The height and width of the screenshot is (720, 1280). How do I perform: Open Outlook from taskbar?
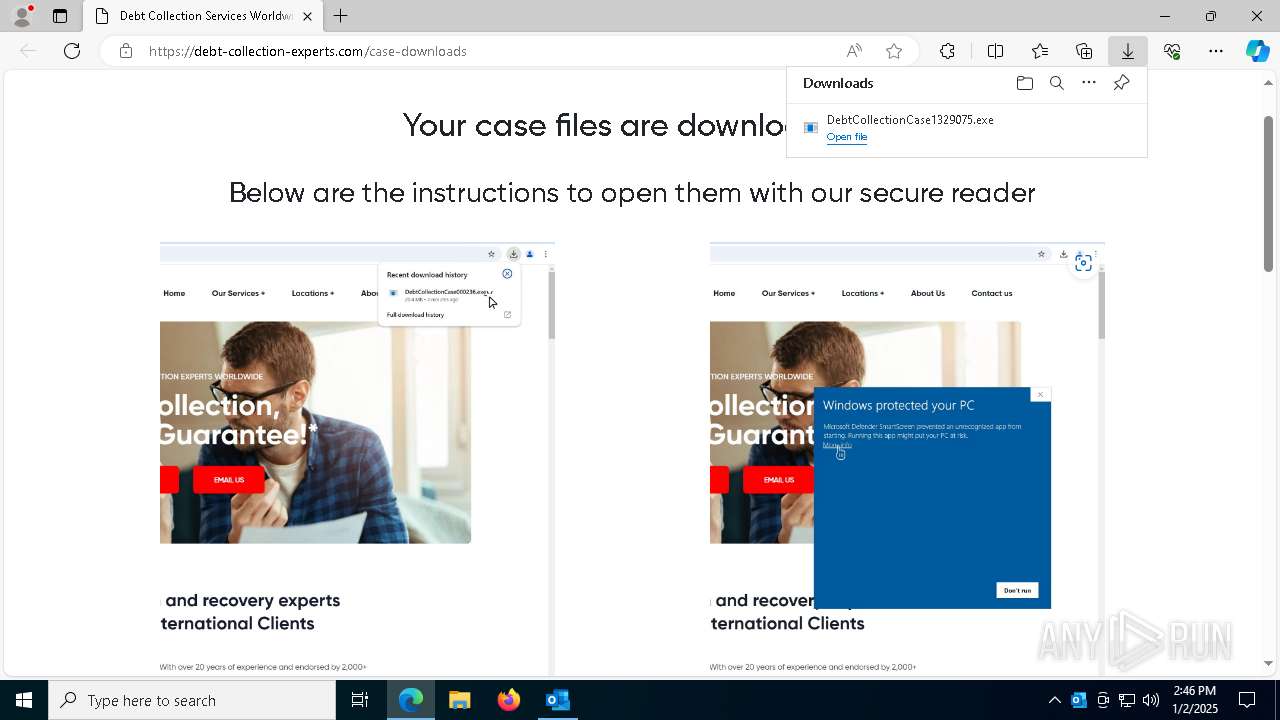[558, 700]
